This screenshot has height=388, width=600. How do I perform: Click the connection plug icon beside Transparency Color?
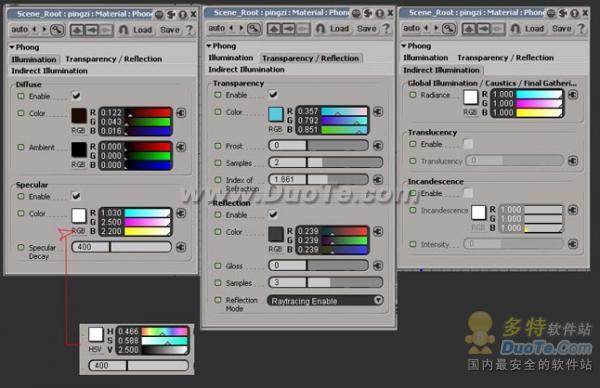pos(378,112)
